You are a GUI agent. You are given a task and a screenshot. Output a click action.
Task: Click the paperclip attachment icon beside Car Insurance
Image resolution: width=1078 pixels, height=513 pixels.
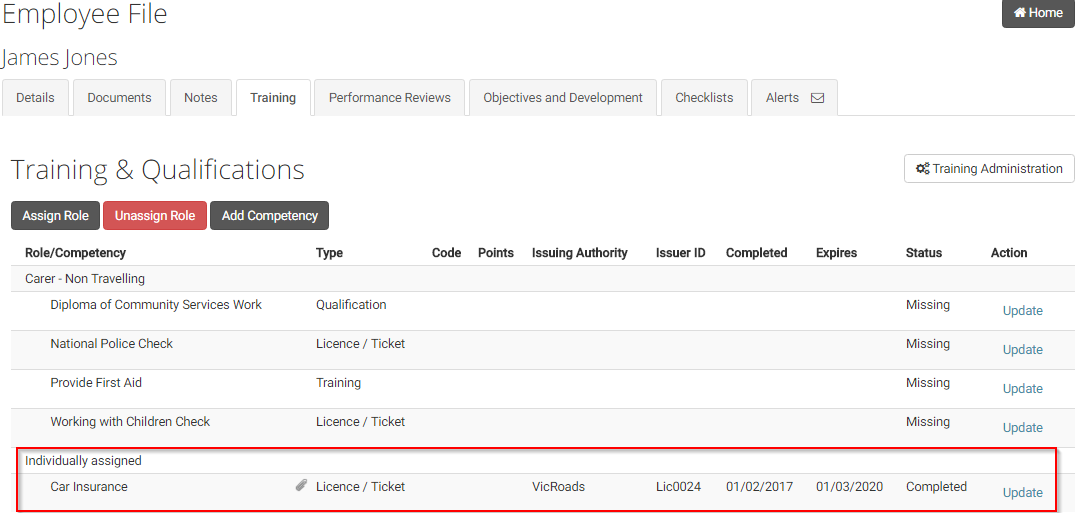point(301,486)
